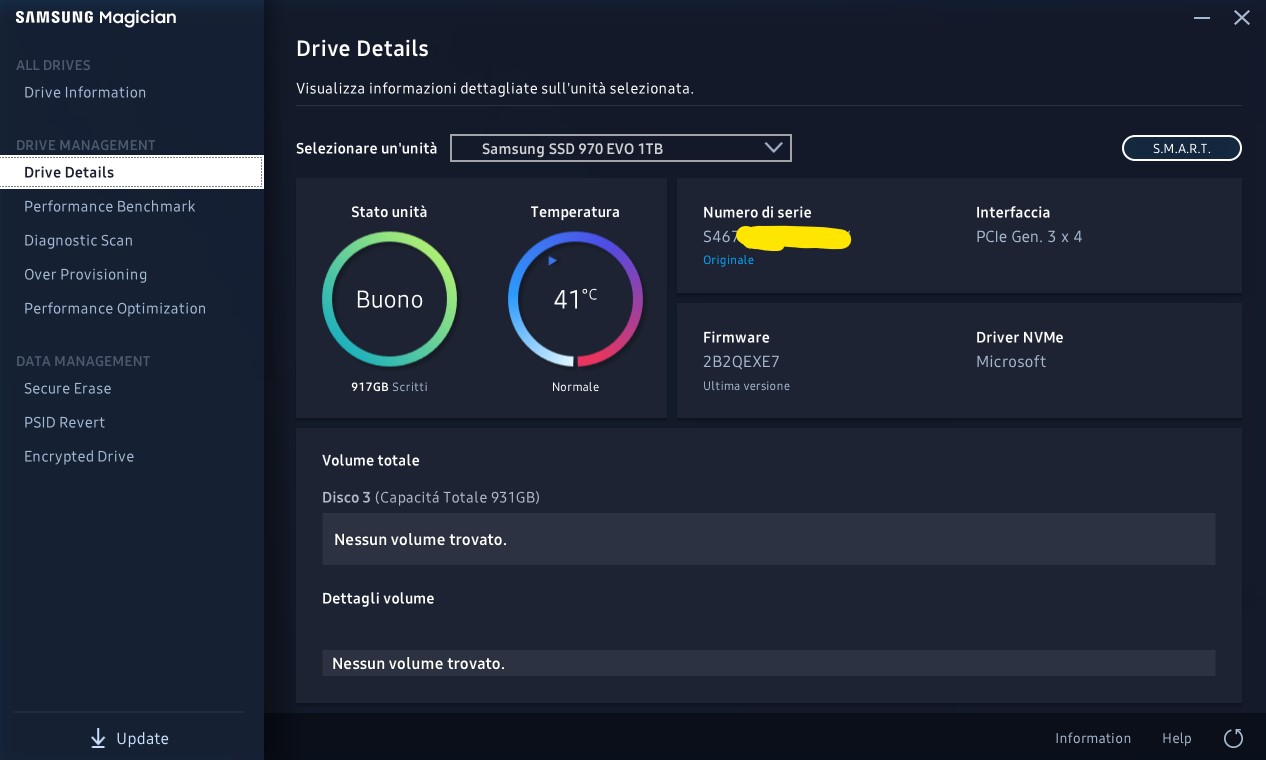Click the Dettagli volume 'Nessun volume trovato' row
Viewport: 1266px width, 760px height.
click(x=768, y=663)
